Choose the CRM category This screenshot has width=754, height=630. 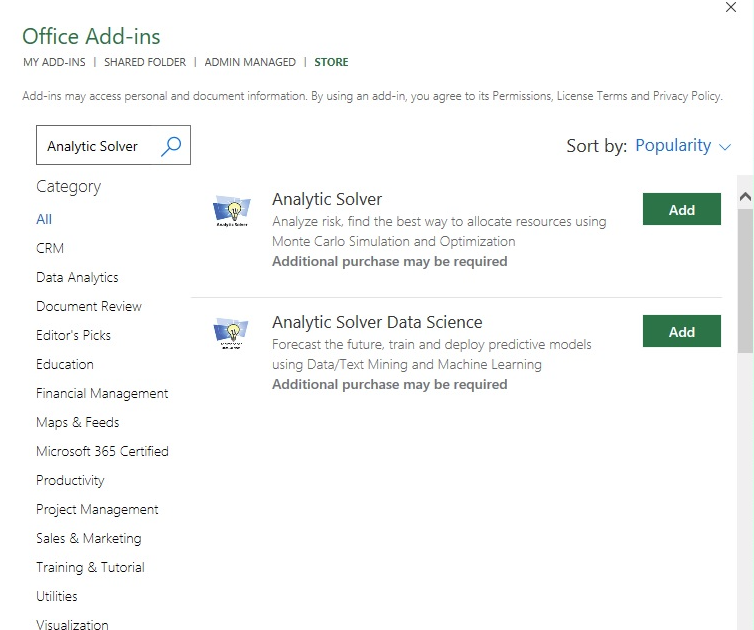coord(50,248)
